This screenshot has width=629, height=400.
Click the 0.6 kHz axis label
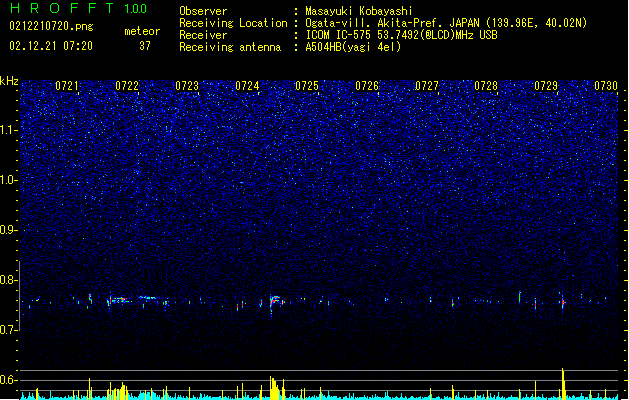coord(9,380)
